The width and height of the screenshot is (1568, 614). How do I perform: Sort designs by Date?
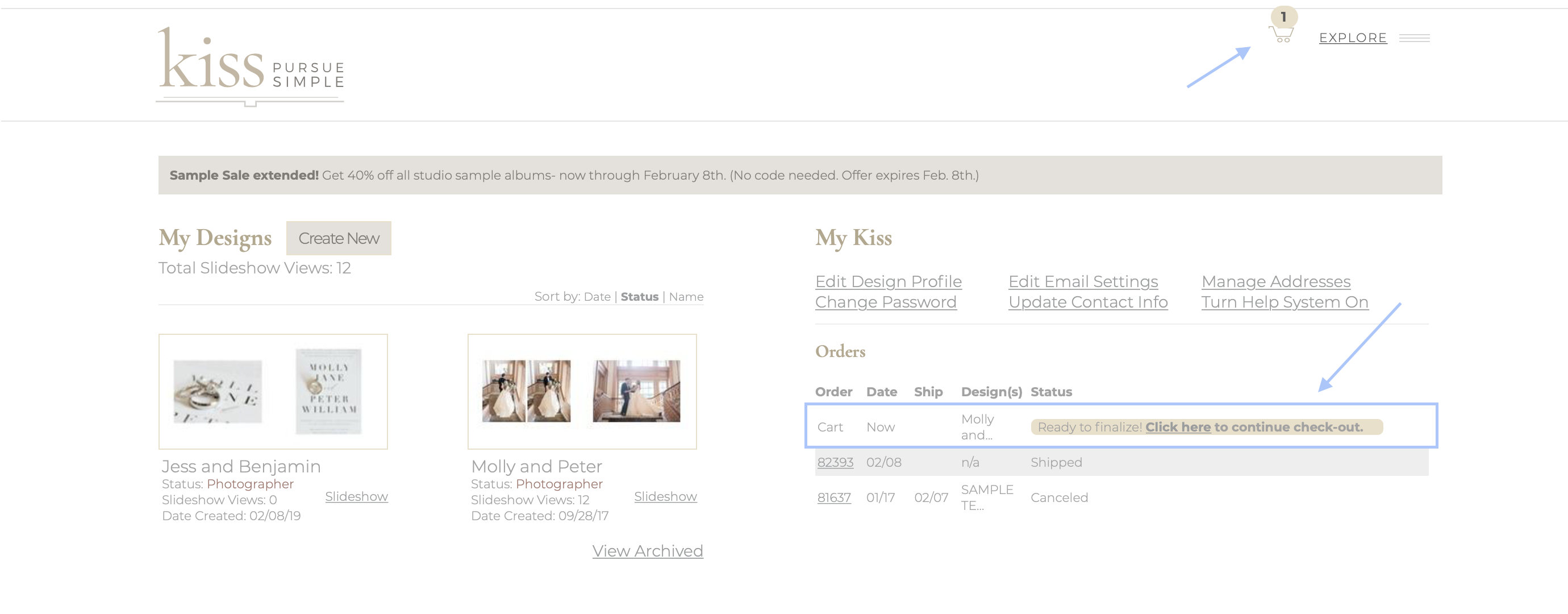597,297
